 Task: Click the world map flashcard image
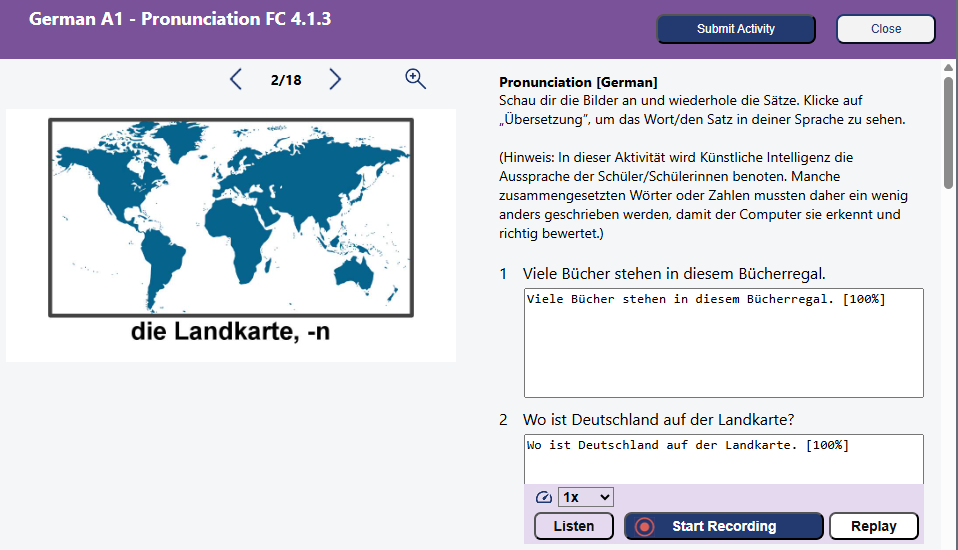(x=231, y=217)
